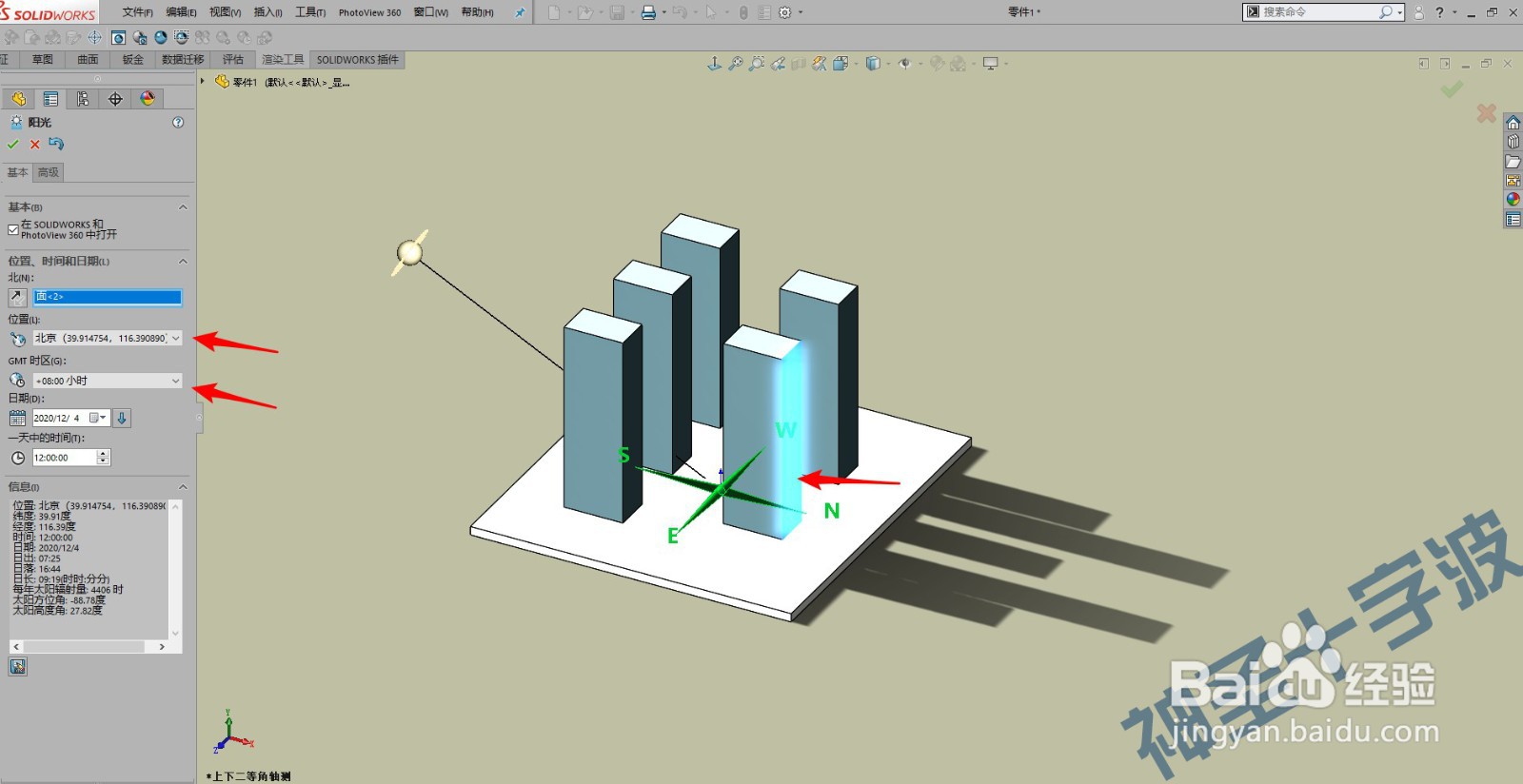The image size is (1523, 784).
Task: Open the help question mark dropdown arrow
Action: [1454, 12]
